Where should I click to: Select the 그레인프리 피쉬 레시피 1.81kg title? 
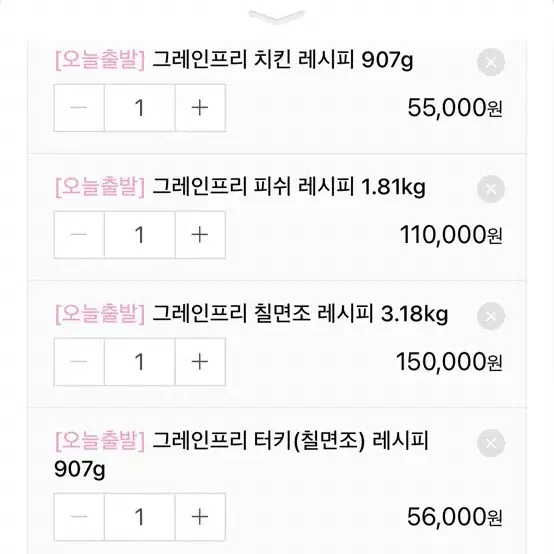(289, 187)
